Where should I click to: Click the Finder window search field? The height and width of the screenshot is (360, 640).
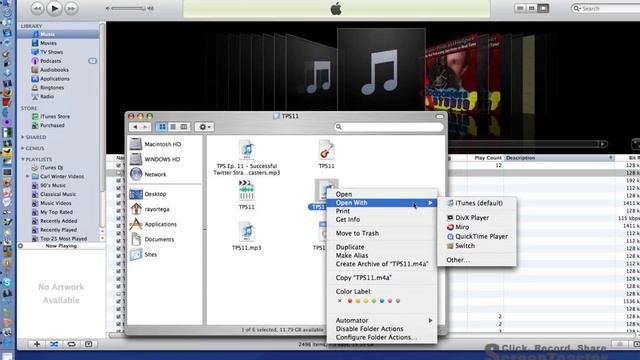(389, 127)
